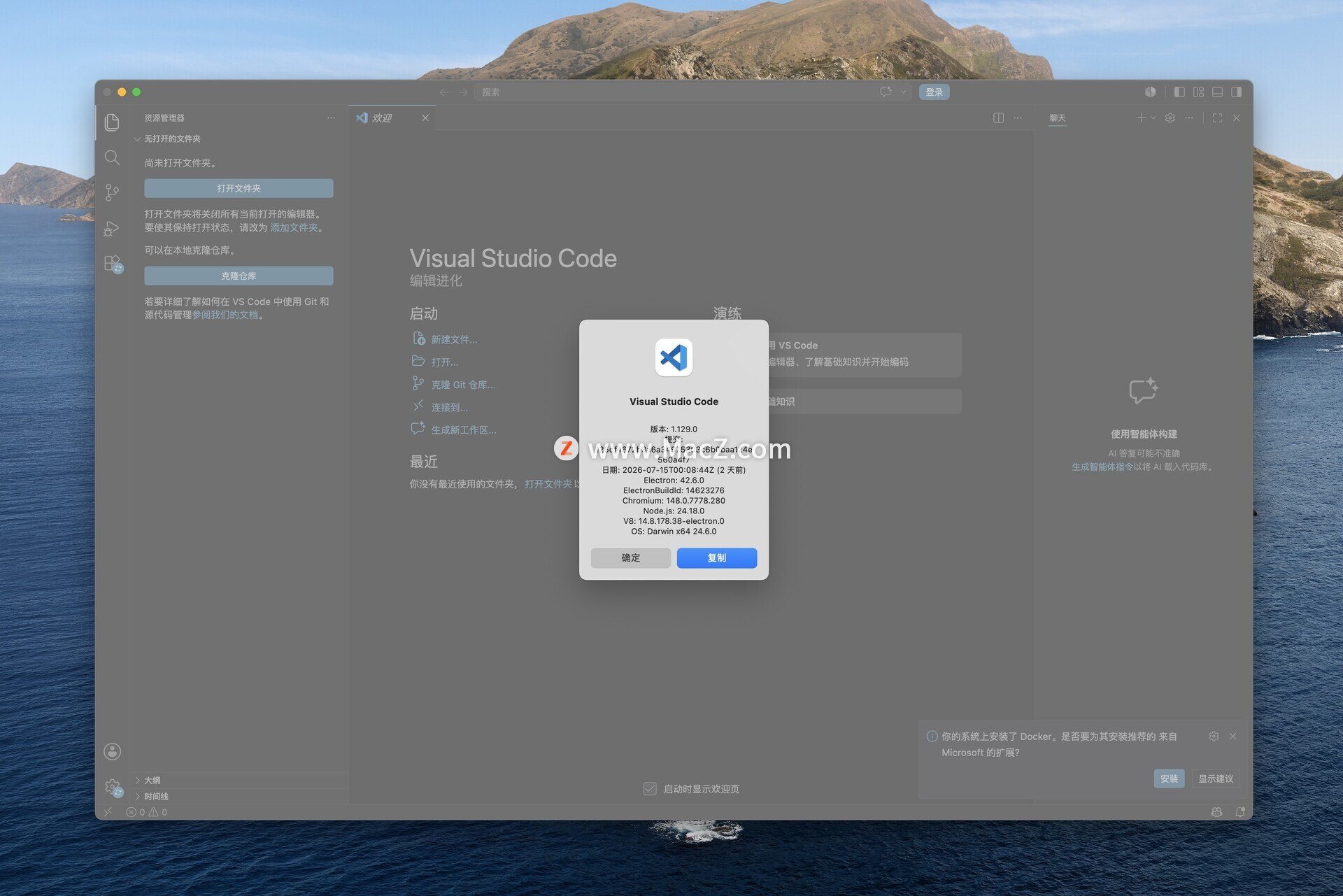Click the Copilot status icon in status bar
Screen dimensions: 1343x896
click(1216, 812)
